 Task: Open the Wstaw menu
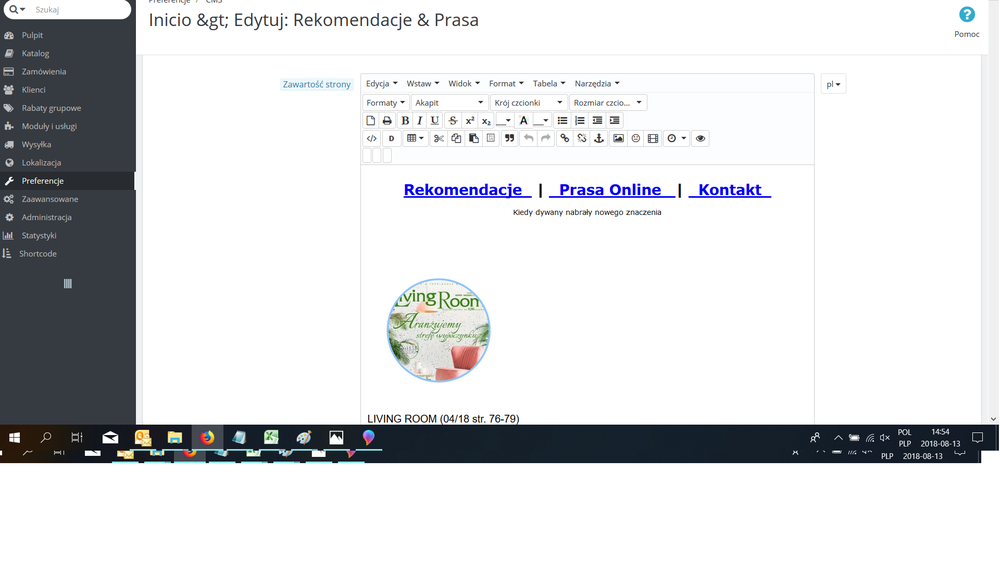click(x=422, y=84)
